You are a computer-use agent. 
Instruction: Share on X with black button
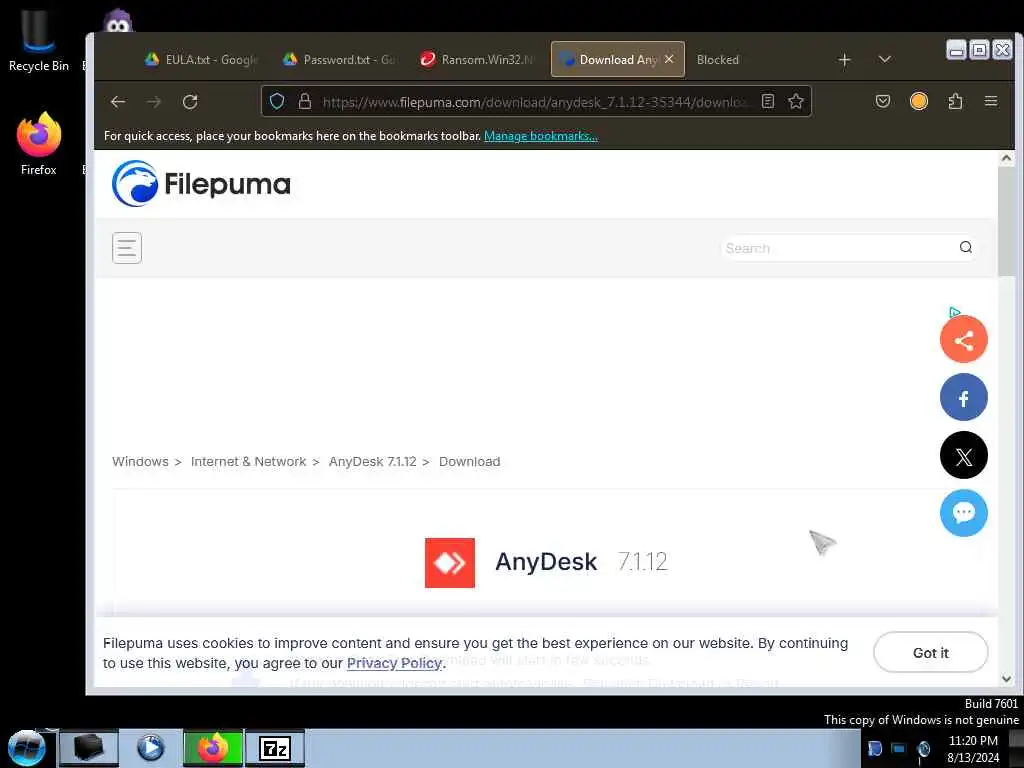[963, 455]
